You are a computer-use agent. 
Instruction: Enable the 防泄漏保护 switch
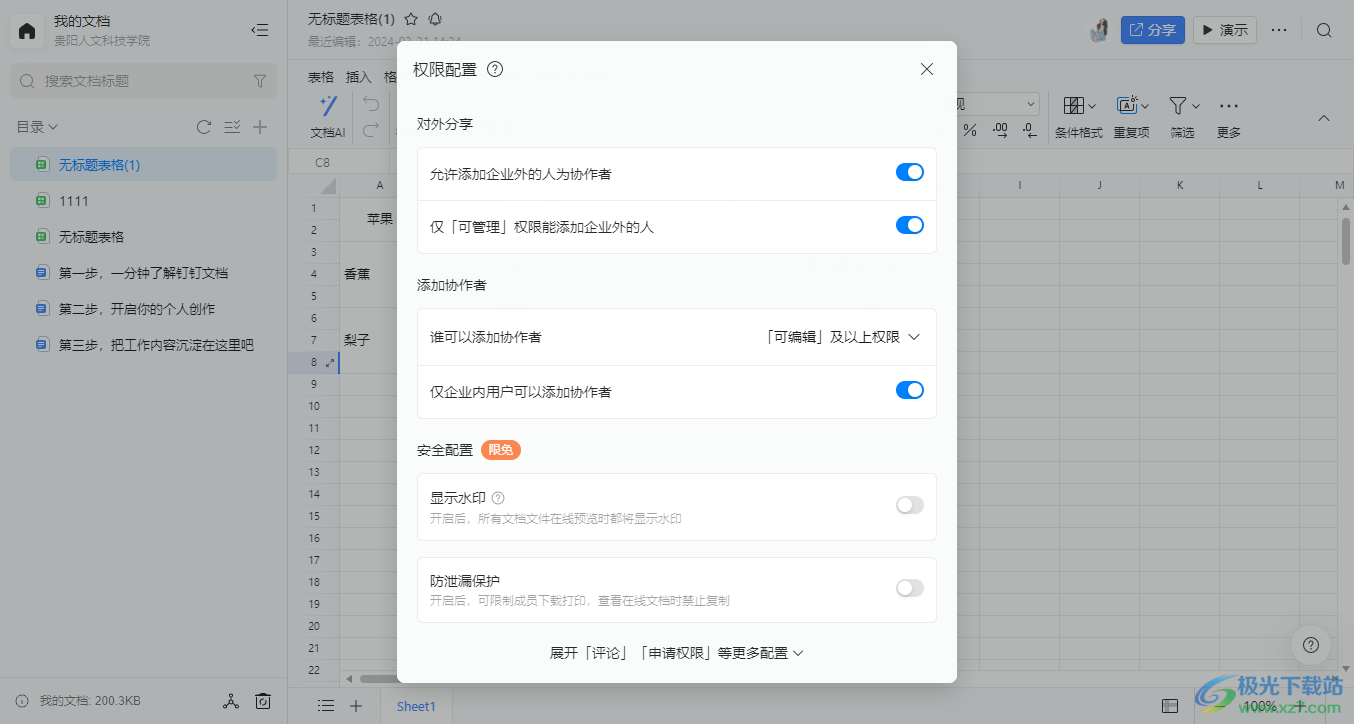[x=909, y=588]
